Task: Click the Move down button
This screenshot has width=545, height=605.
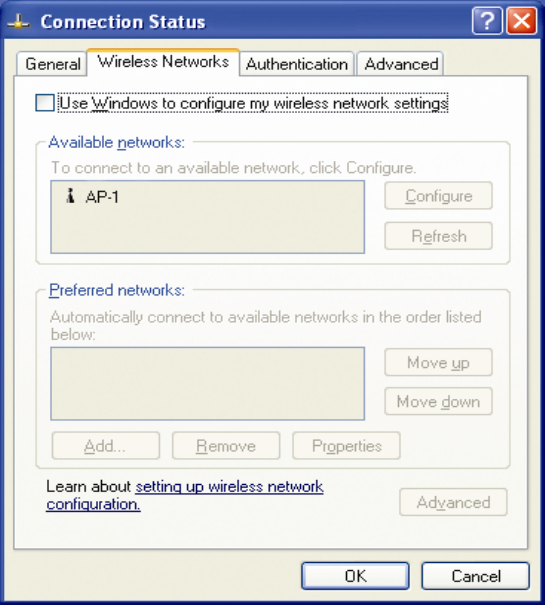Action: 438,401
